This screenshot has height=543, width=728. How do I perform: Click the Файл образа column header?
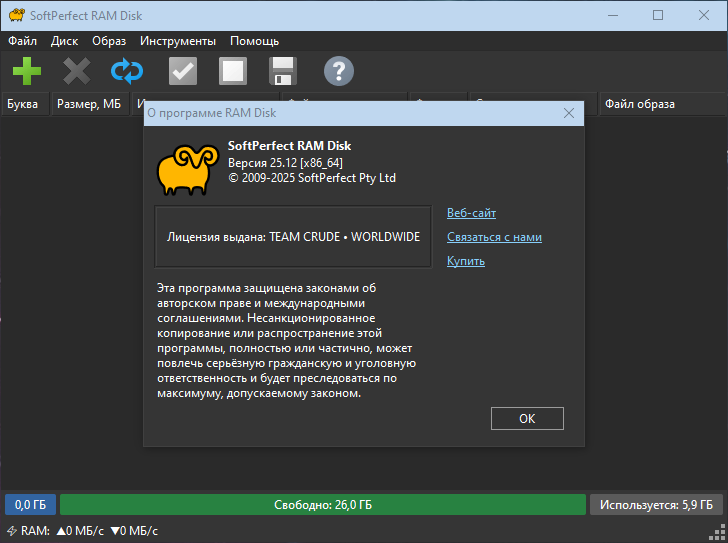(x=640, y=104)
